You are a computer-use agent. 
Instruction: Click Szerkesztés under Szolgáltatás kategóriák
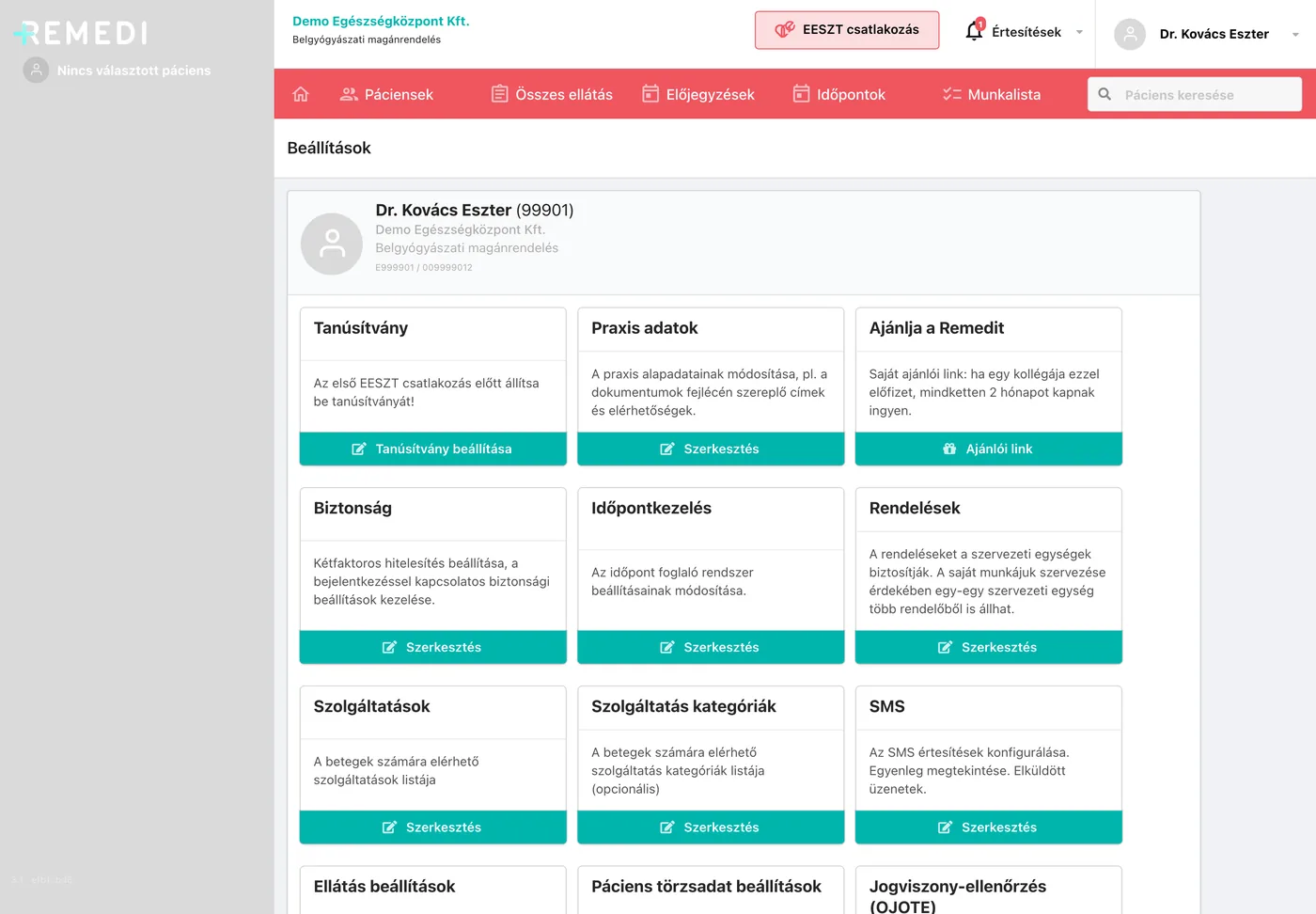(711, 827)
